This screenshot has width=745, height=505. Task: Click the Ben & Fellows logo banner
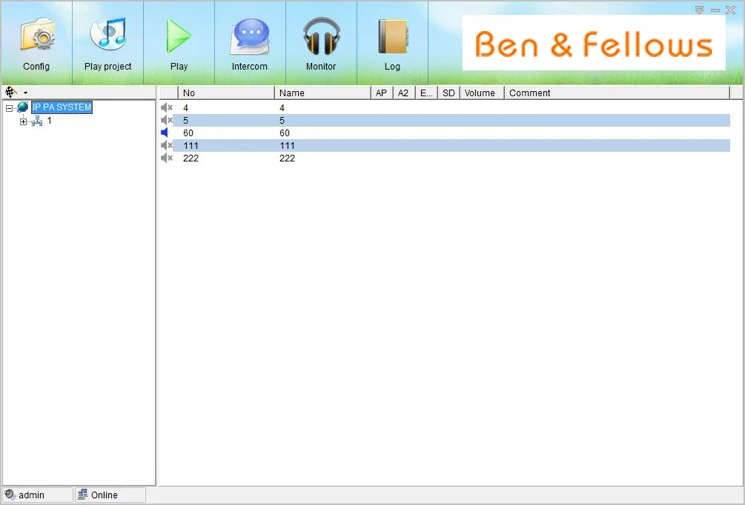(594, 43)
